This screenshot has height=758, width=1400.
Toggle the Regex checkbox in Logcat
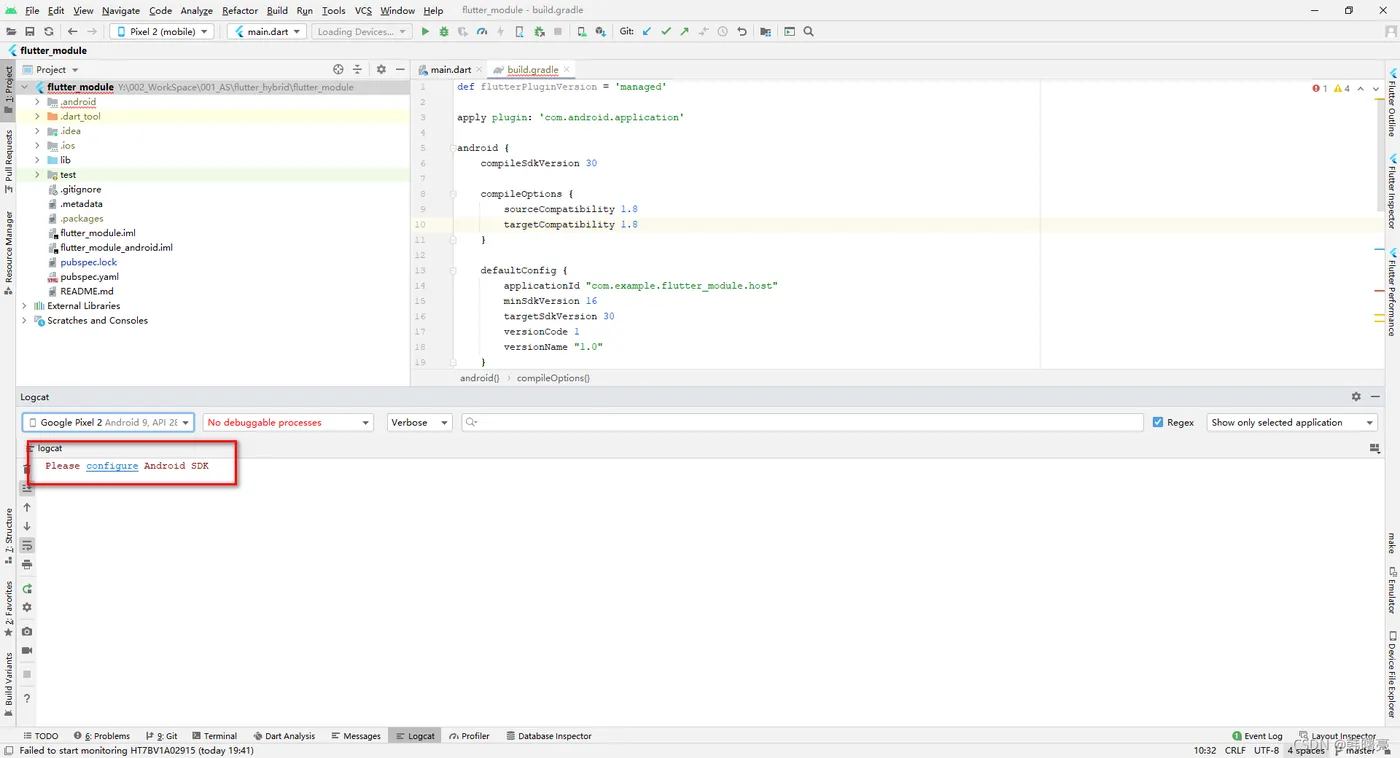tap(1158, 423)
